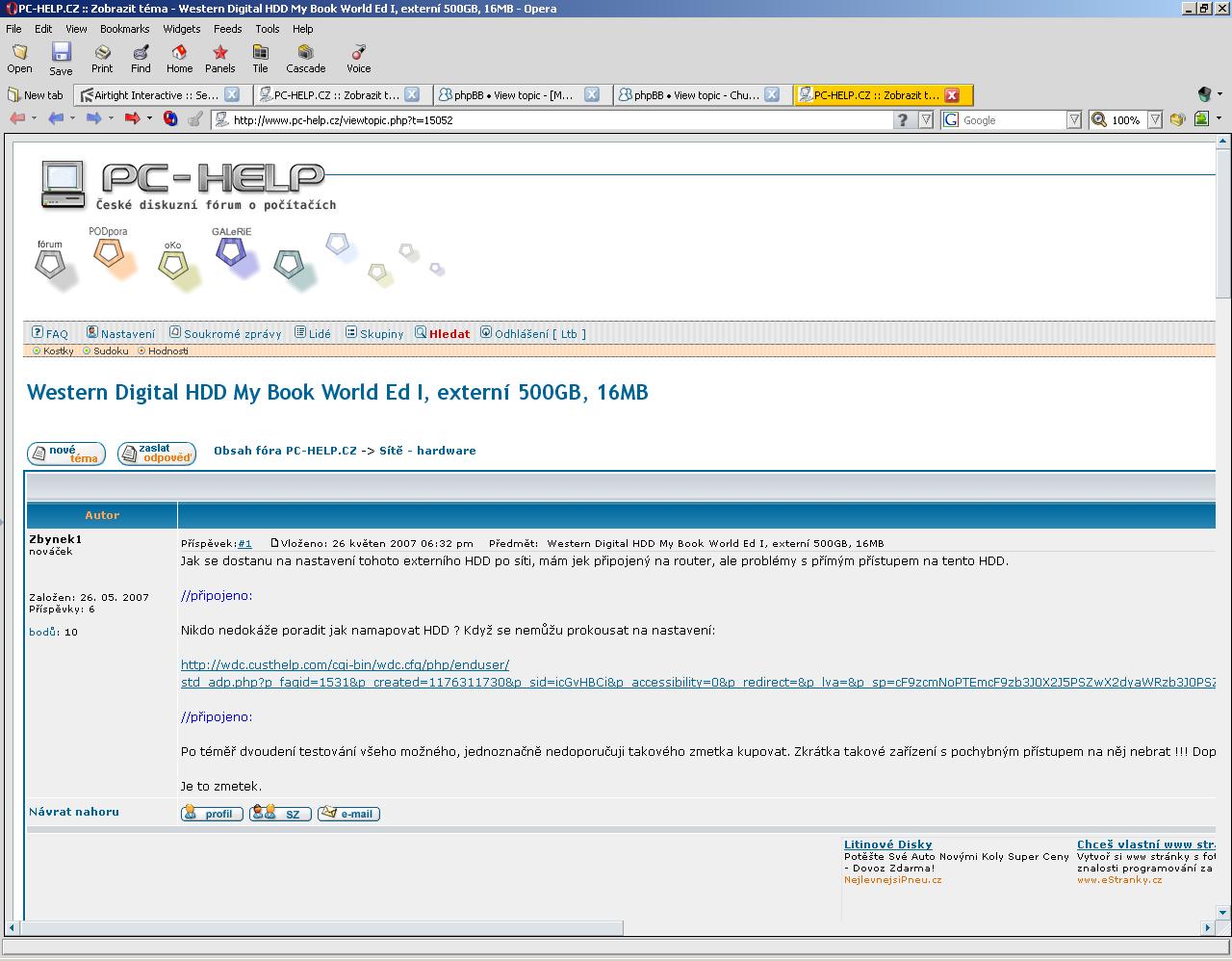
Task: Open the Find tool in the toolbar
Action: 141,58
